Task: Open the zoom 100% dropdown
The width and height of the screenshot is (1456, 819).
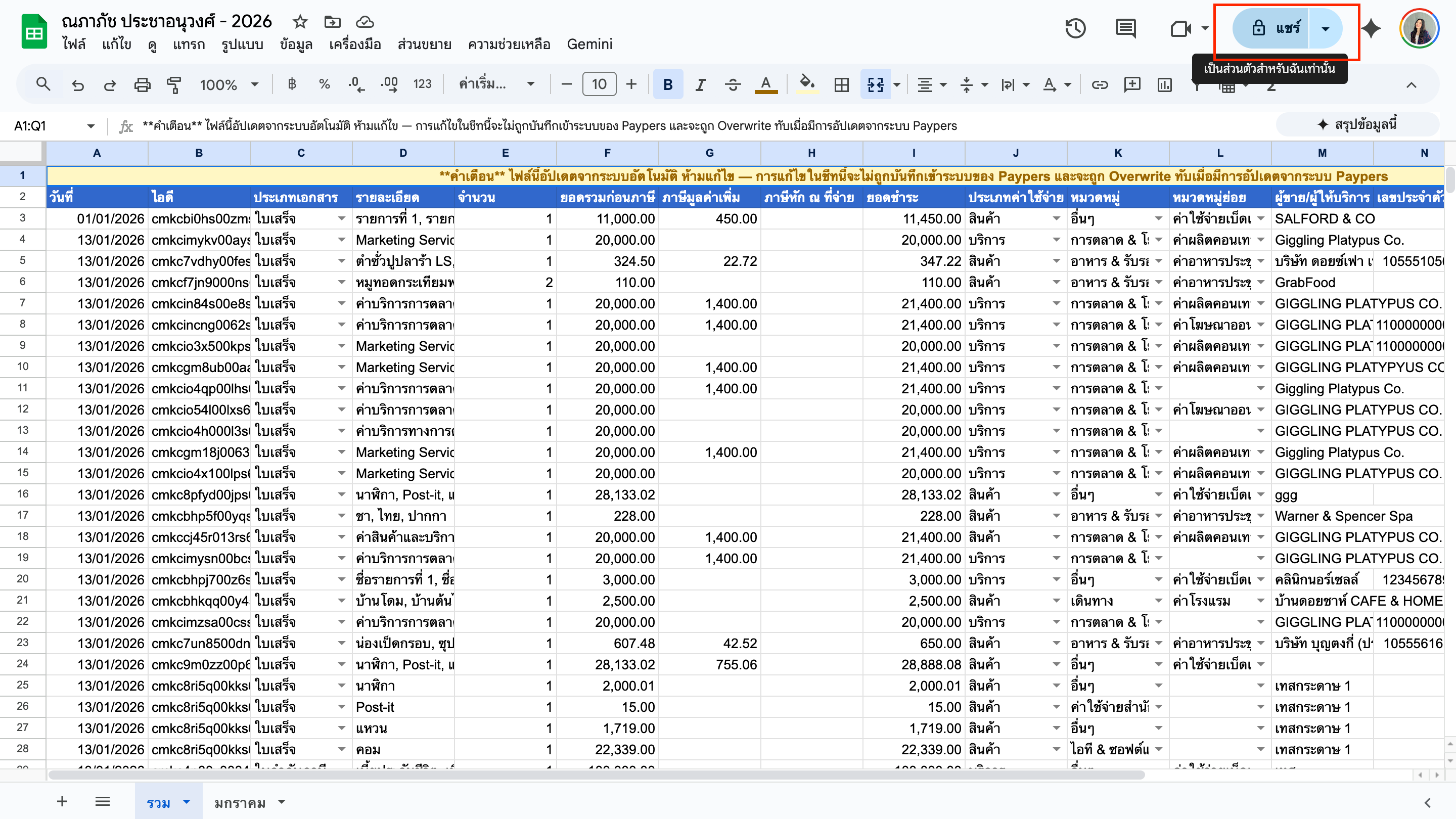Action: (x=229, y=85)
